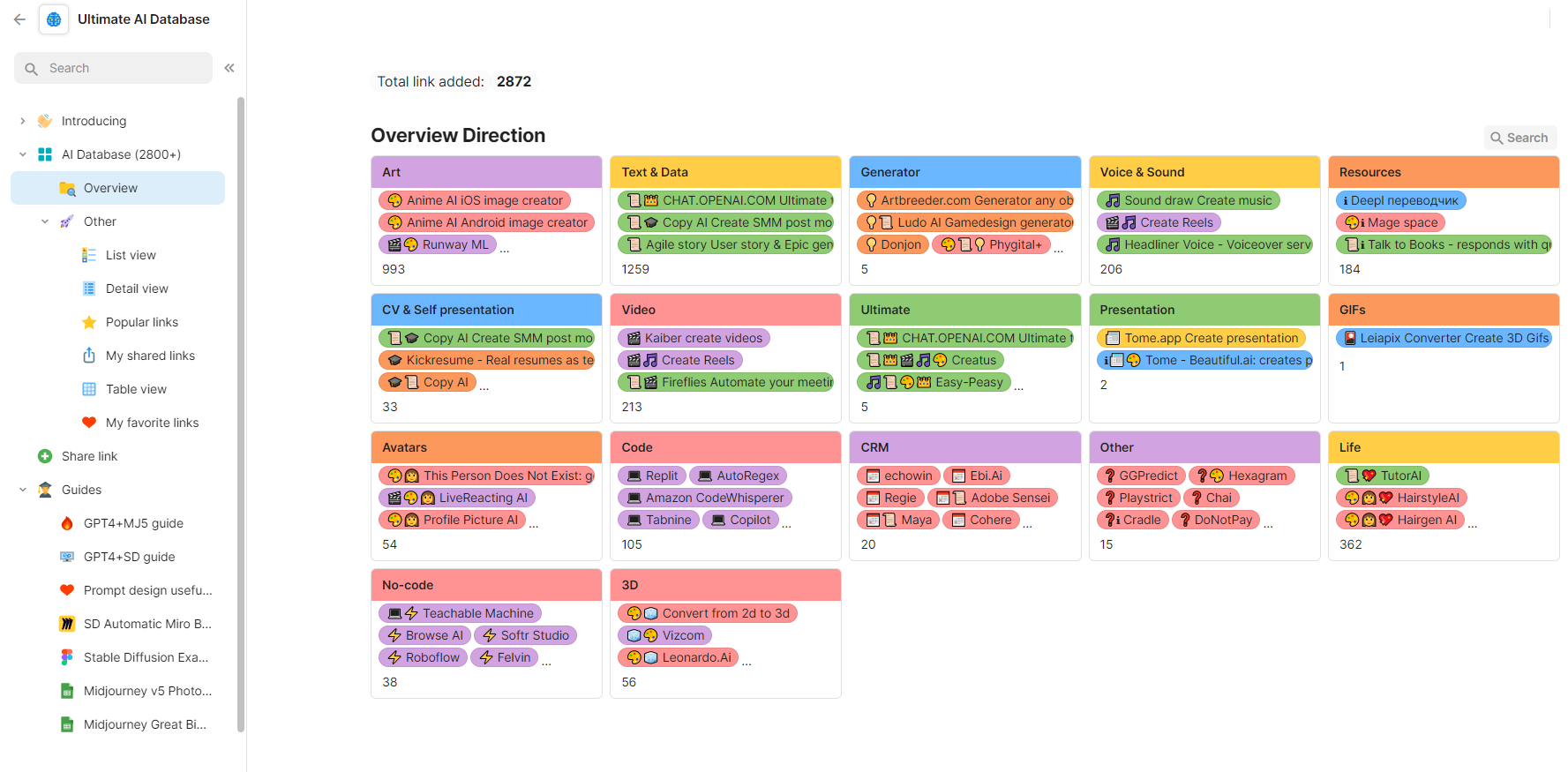The width and height of the screenshot is (1568, 772).
Task: Click the Overview Direction Search button
Action: tap(1519, 138)
